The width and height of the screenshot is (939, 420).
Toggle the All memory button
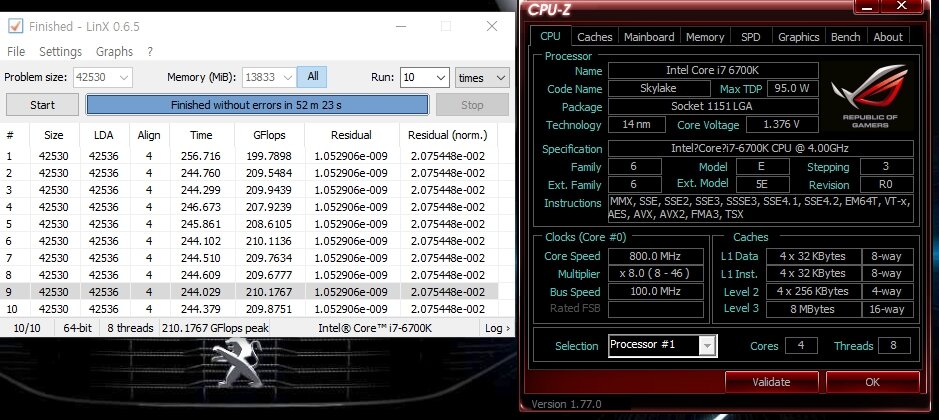[x=313, y=77]
